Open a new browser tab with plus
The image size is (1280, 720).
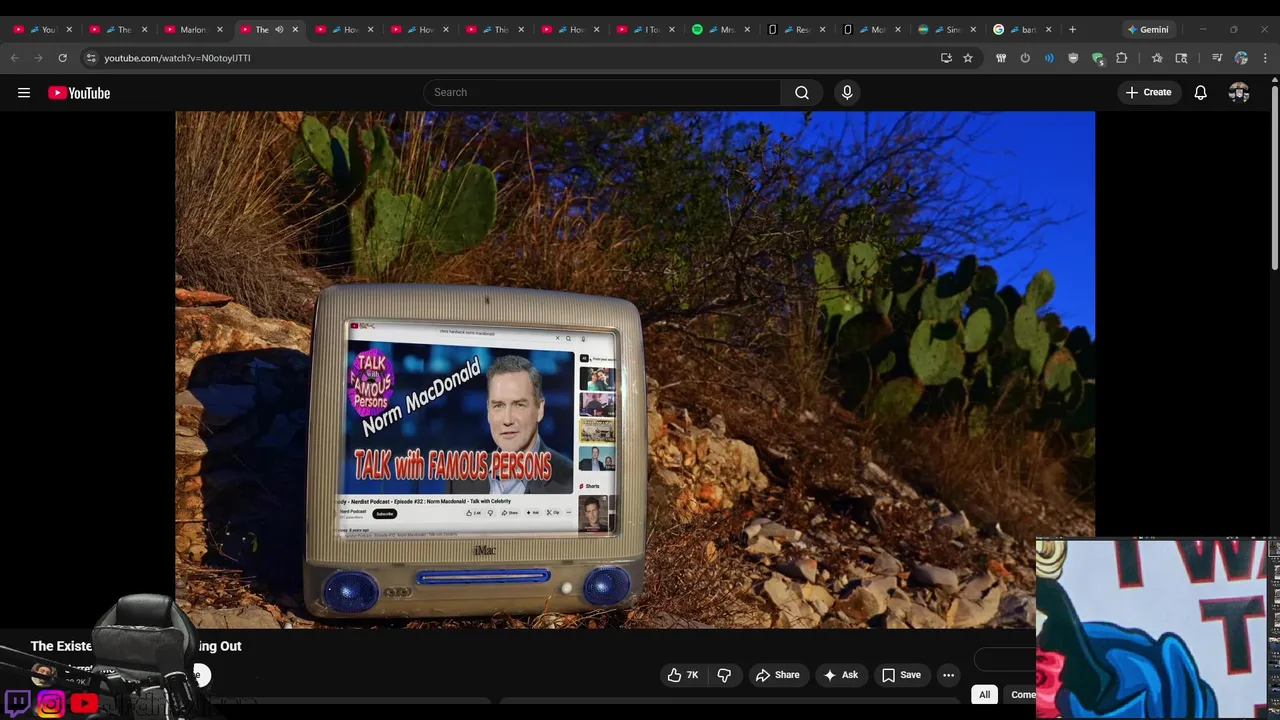(1072, 30)
